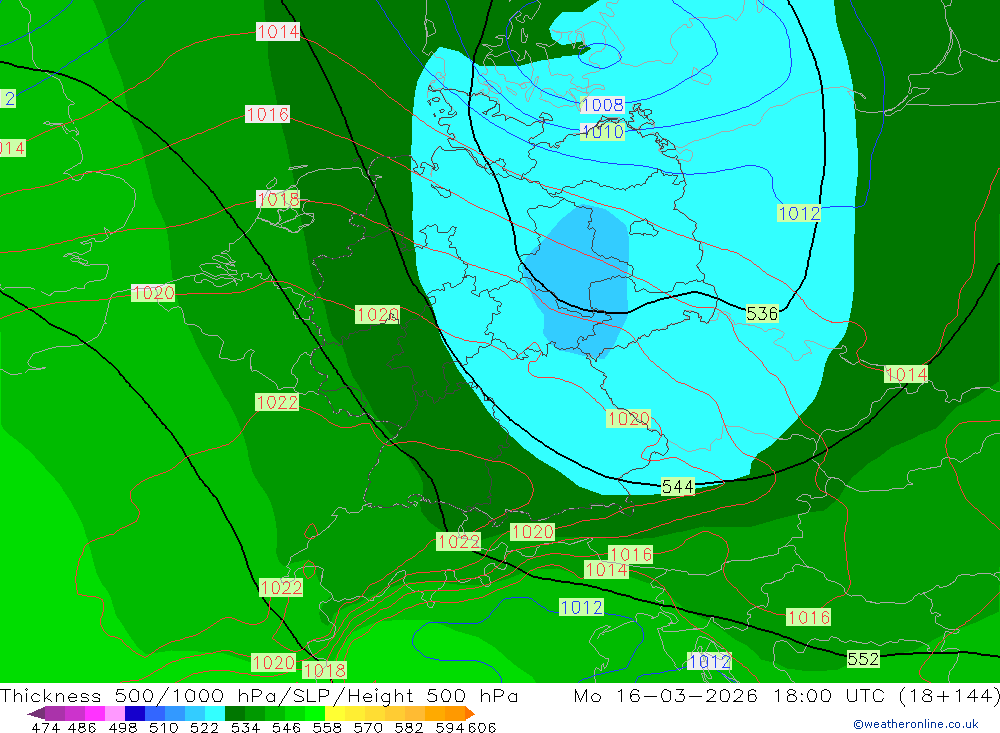This screenshot has height=733, width=1000.
Task: Click the 1010 isobar label
Action: [602, 131]
